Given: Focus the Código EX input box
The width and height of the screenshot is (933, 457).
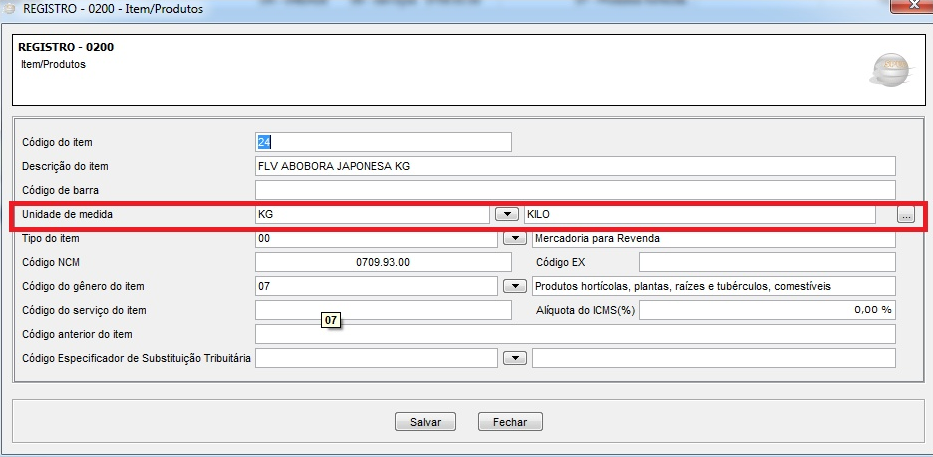Looking at the screenshot, I should click(767, 262).
